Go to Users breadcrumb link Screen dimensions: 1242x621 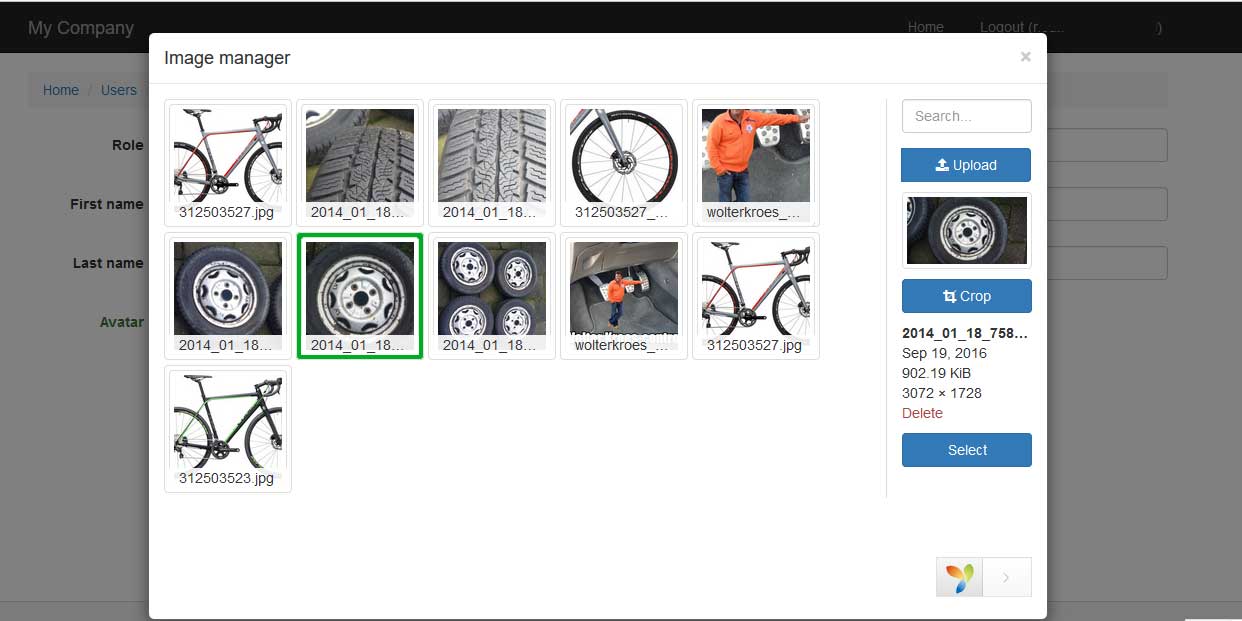click(118, 90)
